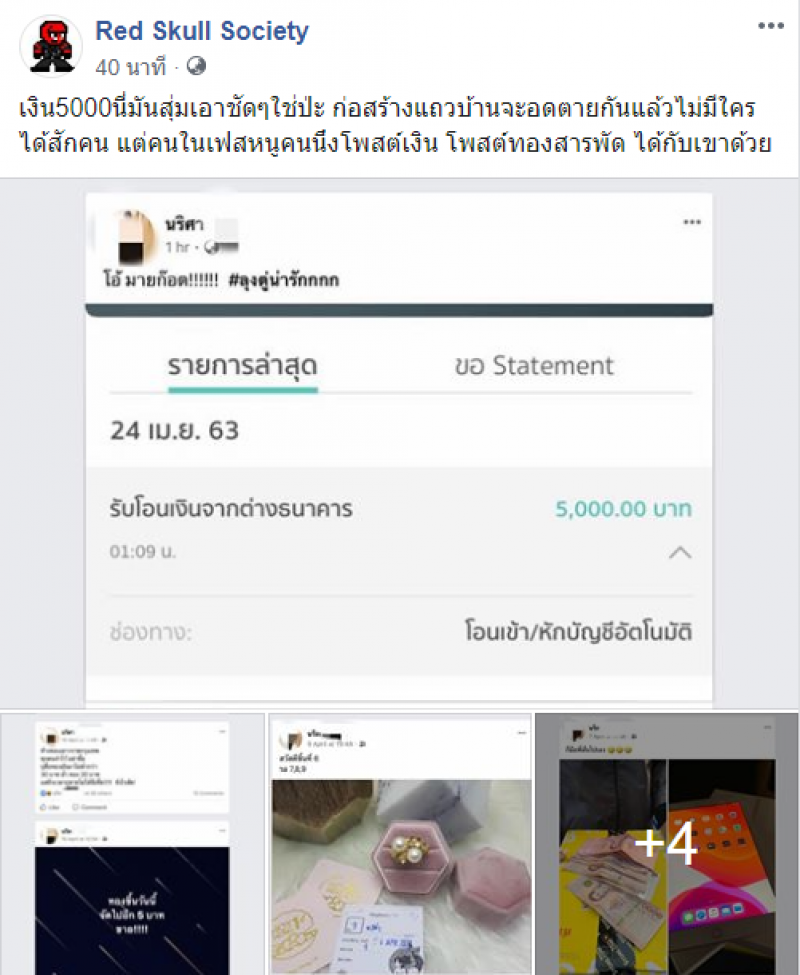This screenshot has height=975, width=800.
Task: Click the inner post's three-dot menu
Action: (x=692, y=222)
